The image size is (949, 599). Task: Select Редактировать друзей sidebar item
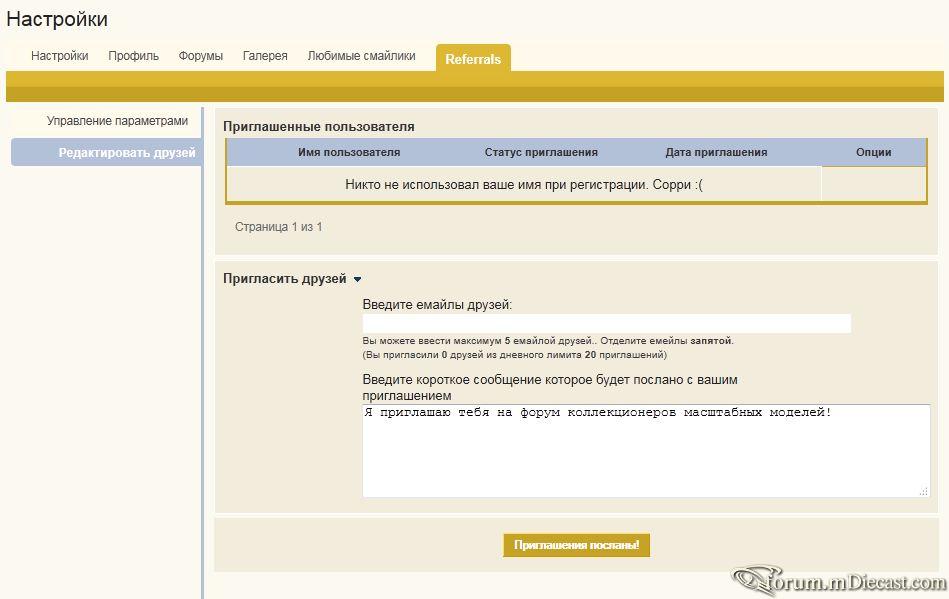(107, 152)
